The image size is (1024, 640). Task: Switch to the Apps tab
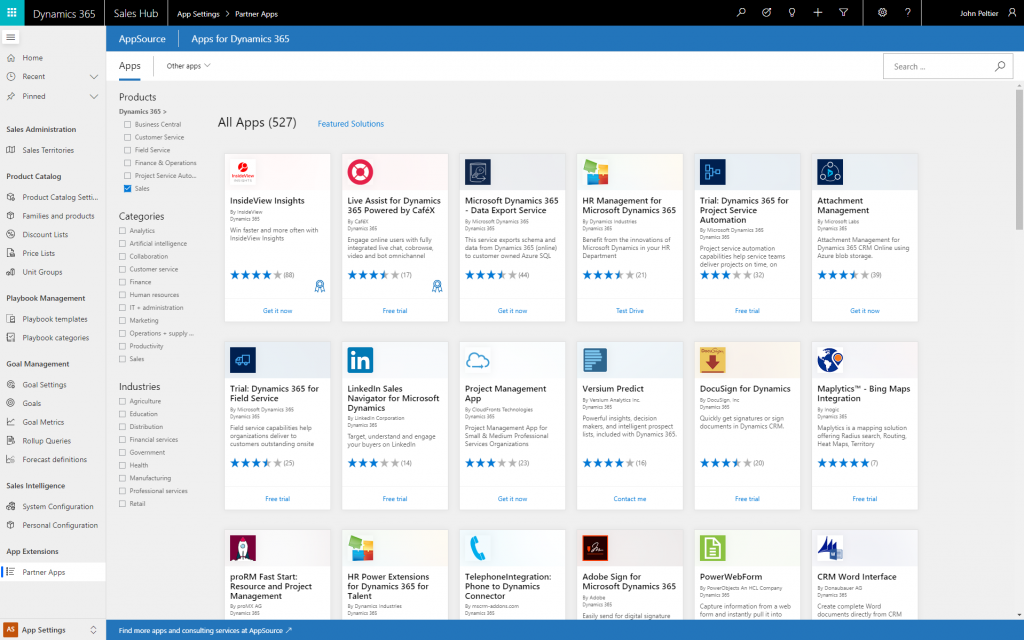click(129, 64)
